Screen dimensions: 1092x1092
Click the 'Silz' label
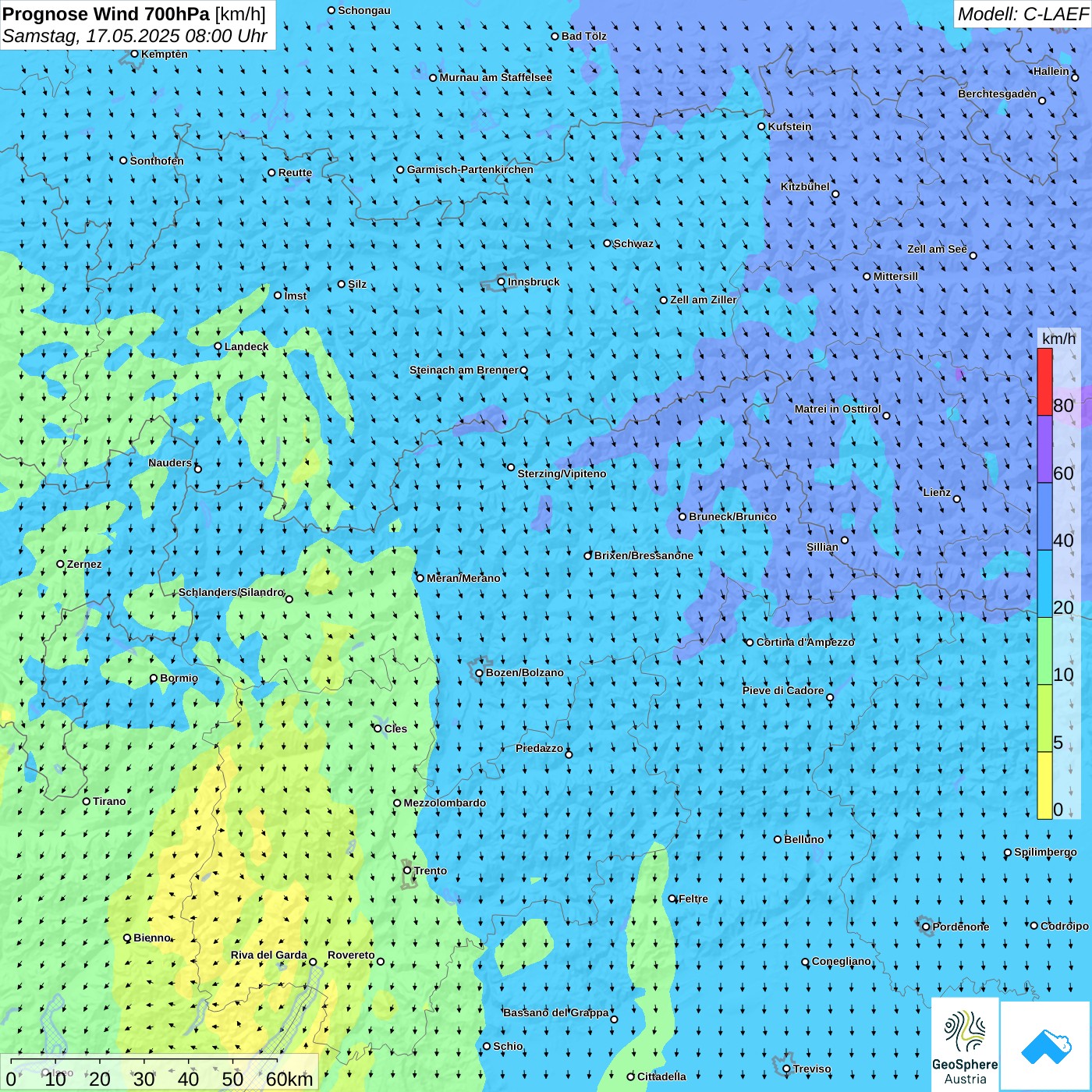tap(357, 284)
